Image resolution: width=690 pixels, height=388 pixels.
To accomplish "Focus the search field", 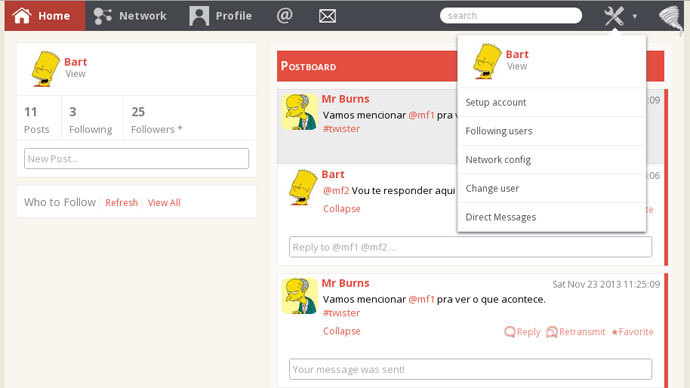I will [510, 16].
